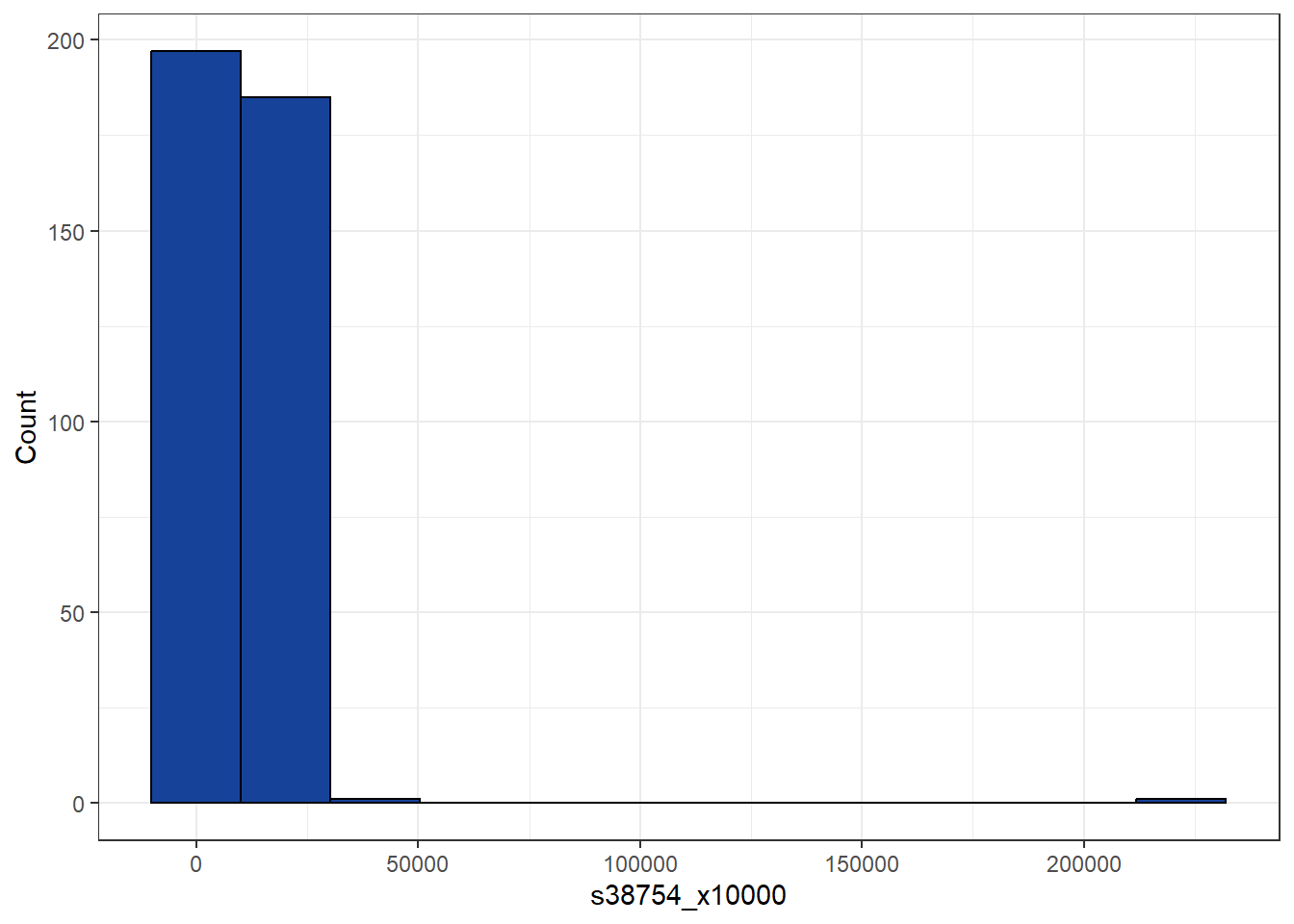Click the 50 y-axis tick label
This screenshot has height=924, width=1294.
pos(72,613)
